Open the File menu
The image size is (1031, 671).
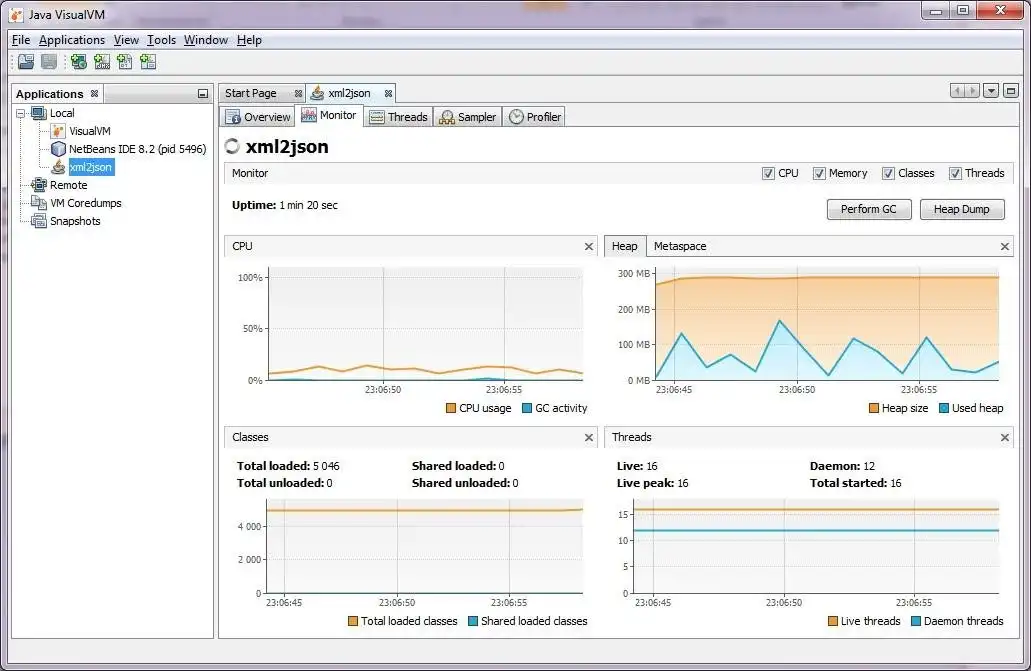tap(21, 40)
